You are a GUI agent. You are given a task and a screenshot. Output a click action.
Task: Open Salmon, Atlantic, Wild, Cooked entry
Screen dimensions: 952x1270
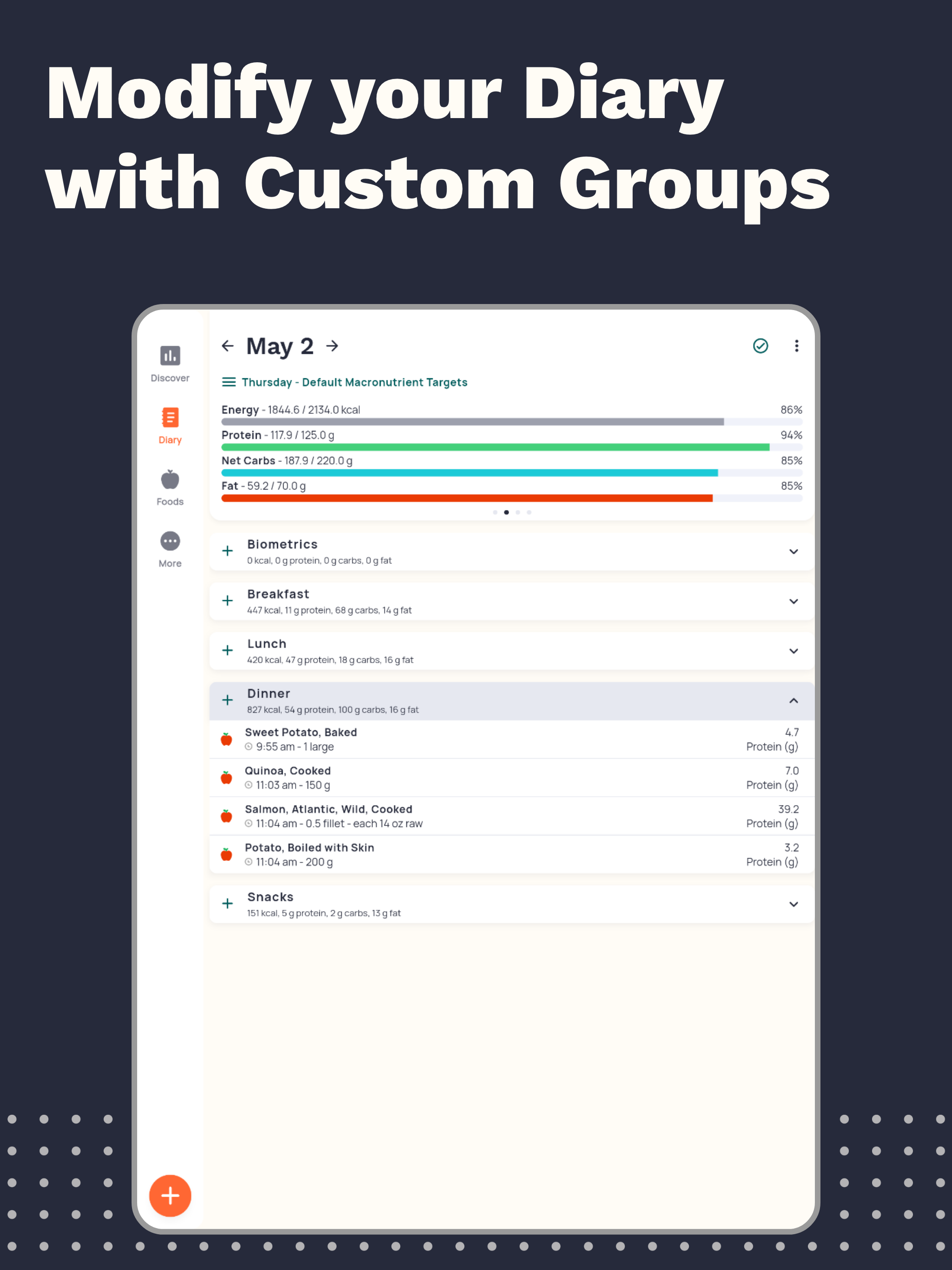tap(512, 816)
